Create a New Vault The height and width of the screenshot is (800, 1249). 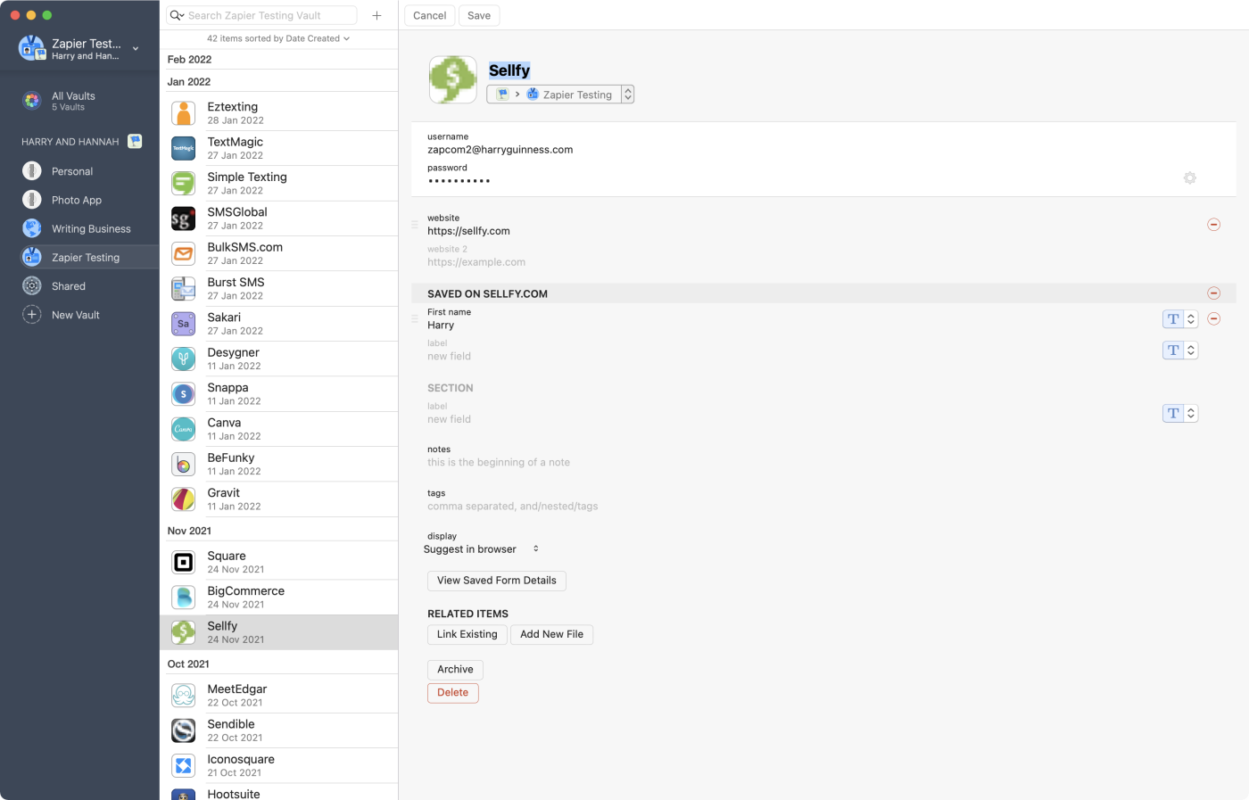point(80,315)
